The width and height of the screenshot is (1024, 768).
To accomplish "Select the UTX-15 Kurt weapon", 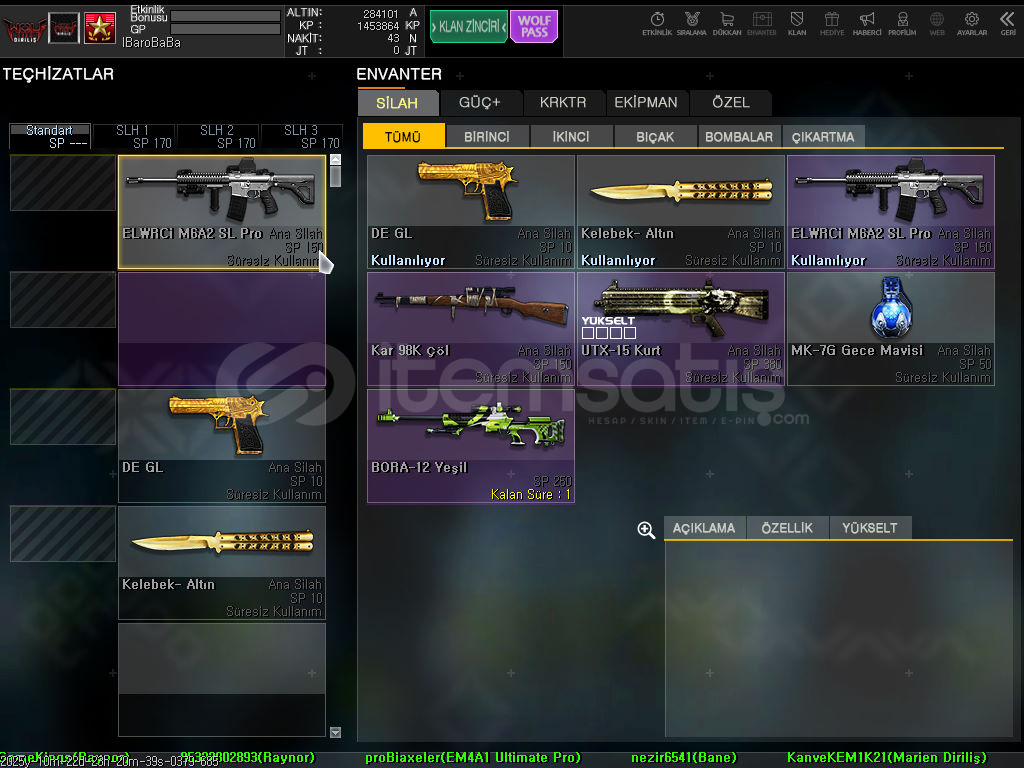I will coord(680,328).
